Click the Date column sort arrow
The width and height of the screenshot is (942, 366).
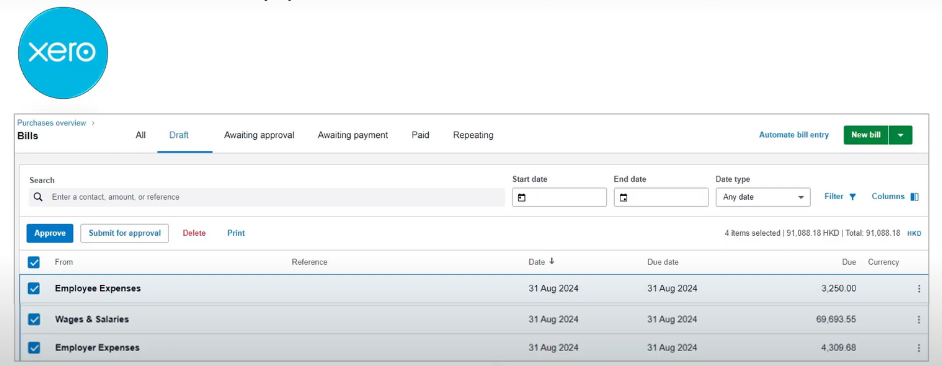click(x=552, y=261)
